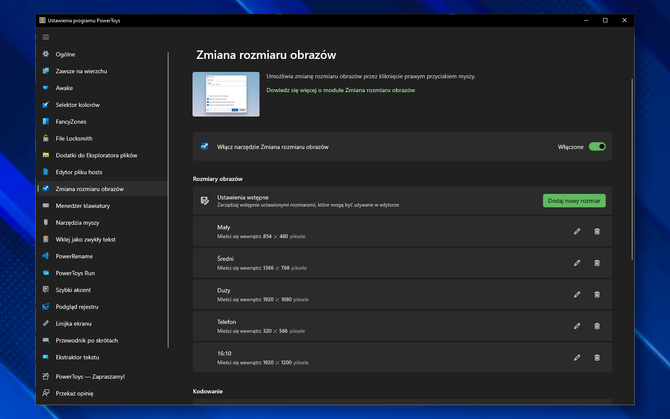The width and height of the screenshot is (670, 419).
Task: Click Dodaj nowy rozmiar button
Action: (x=574, y=201)
